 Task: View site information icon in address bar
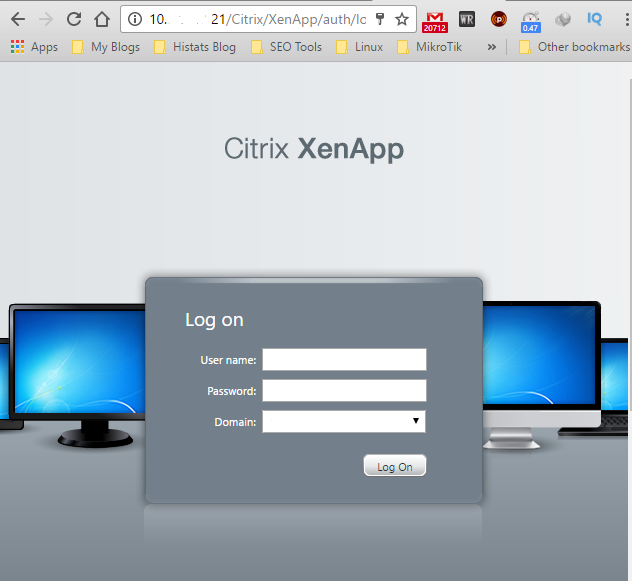135,19
